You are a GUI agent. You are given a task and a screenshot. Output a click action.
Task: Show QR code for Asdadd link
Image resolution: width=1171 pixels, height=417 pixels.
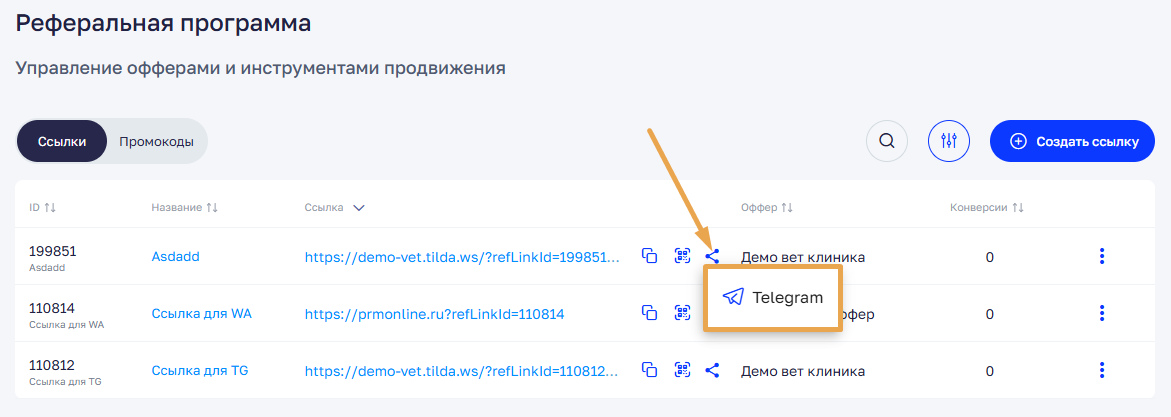tap(682, 256)
